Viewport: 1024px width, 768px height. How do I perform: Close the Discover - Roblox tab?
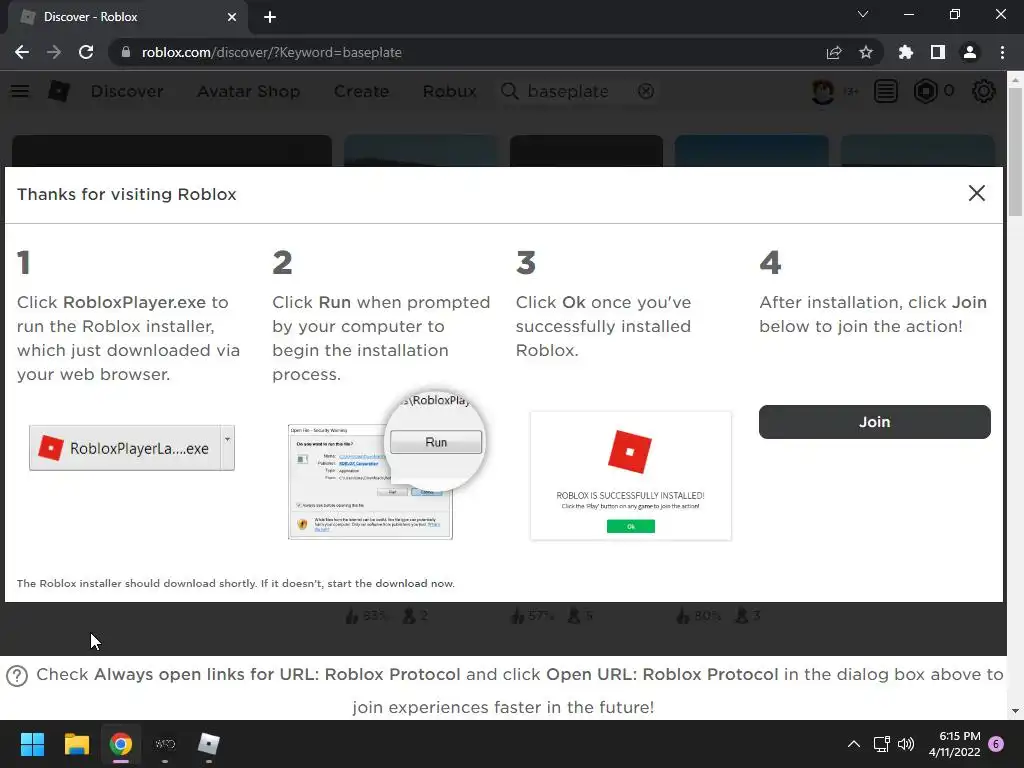(232, 17)
